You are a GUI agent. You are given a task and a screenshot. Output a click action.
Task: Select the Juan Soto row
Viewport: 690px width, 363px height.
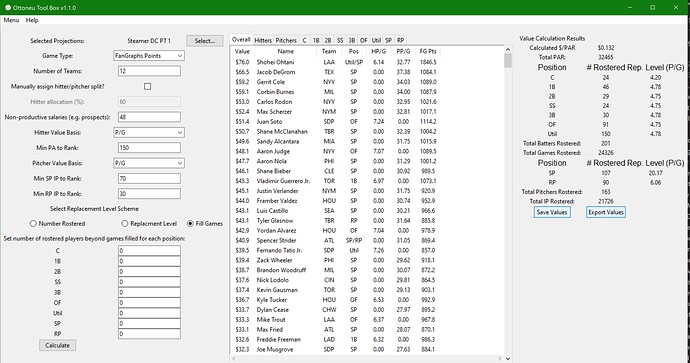click(x=335, y=121)
